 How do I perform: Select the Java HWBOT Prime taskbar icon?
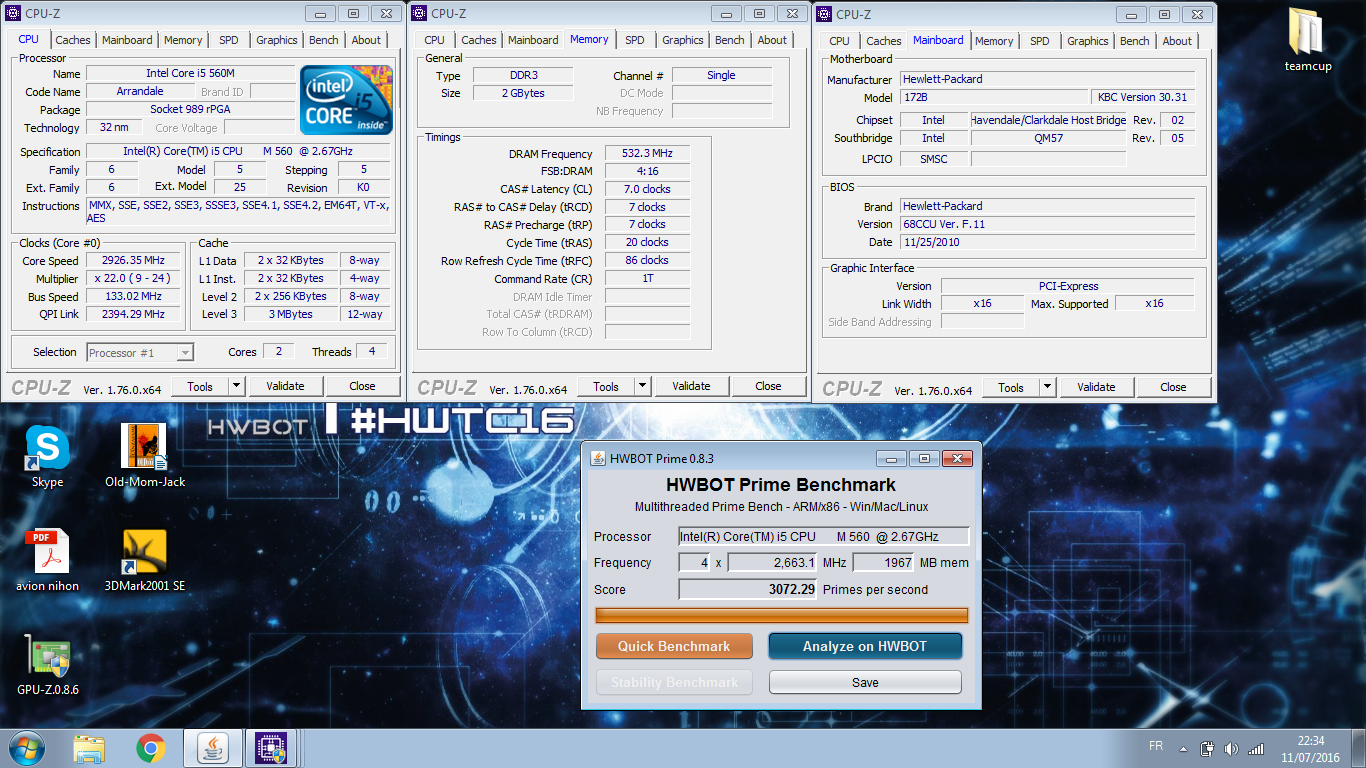(x=213, y=748)
